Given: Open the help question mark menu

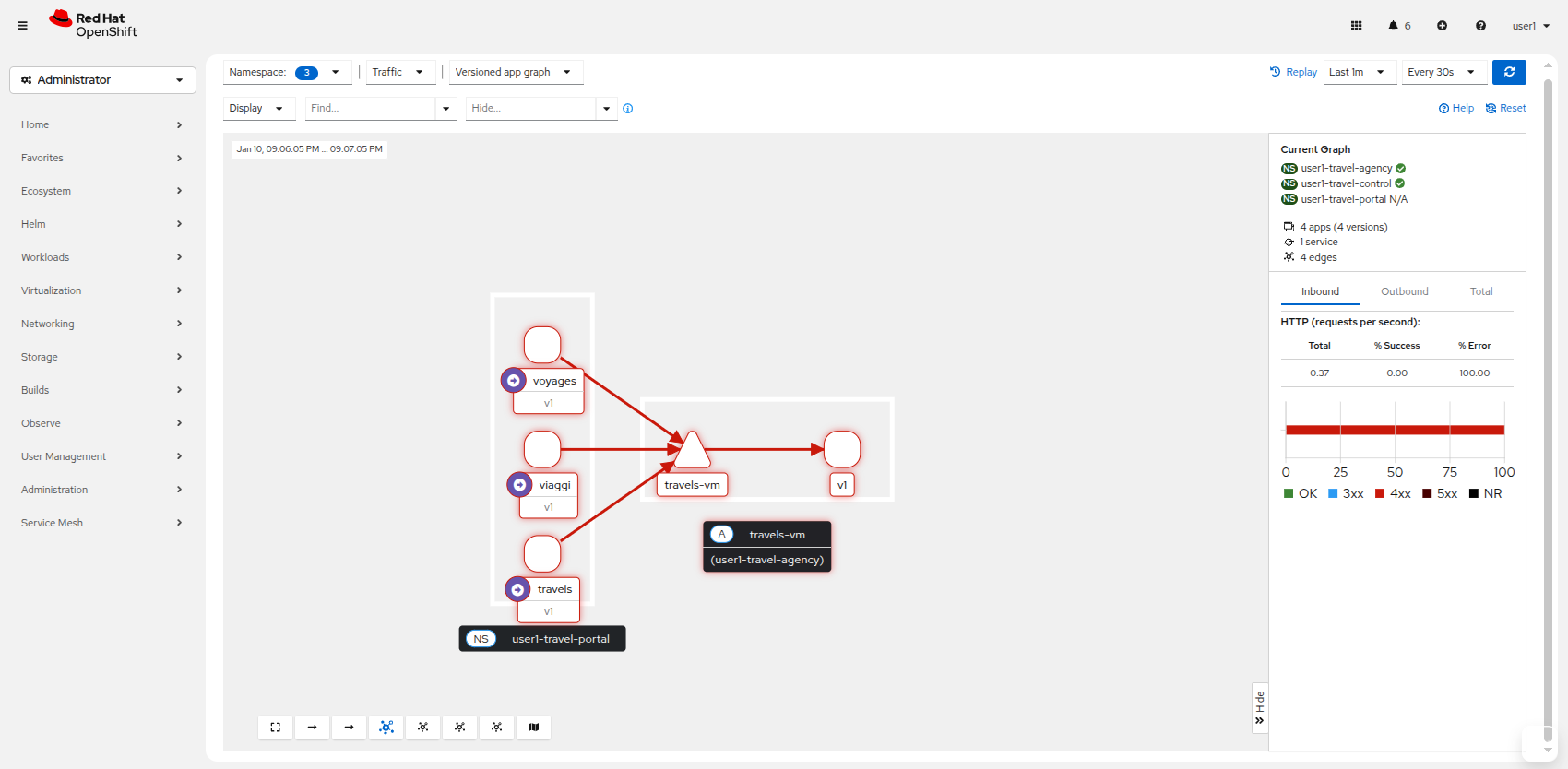Looking at the screenshot, I should pyautogui.click(x=1480, y=26).
